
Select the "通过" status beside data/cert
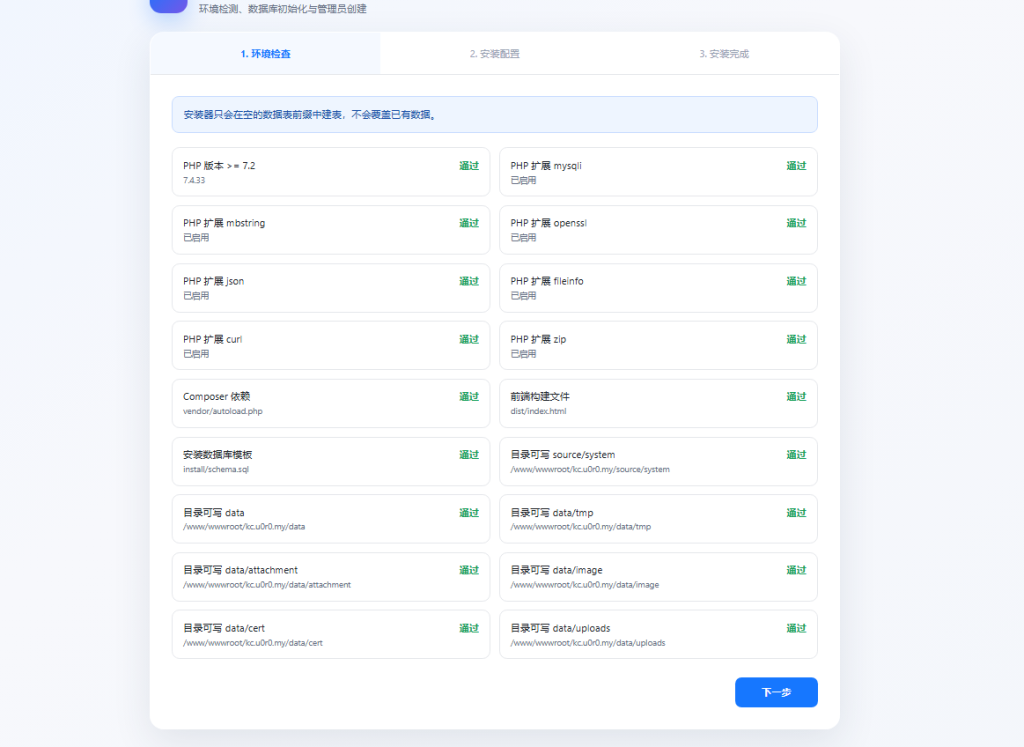point(469,628)
